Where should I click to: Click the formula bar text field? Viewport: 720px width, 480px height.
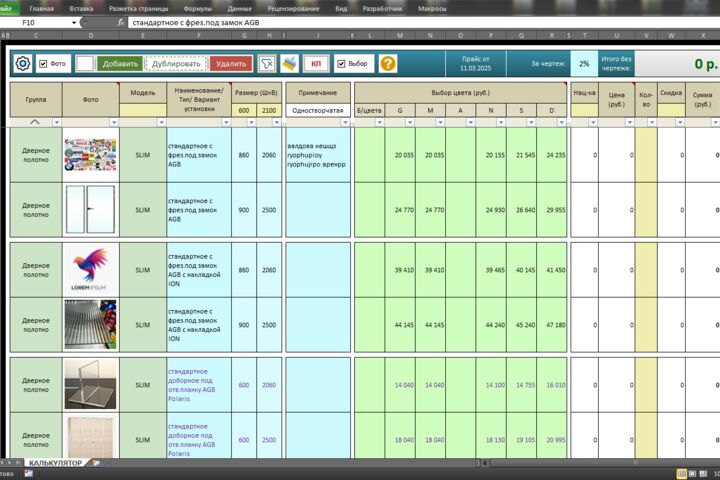tap(422, 23)
